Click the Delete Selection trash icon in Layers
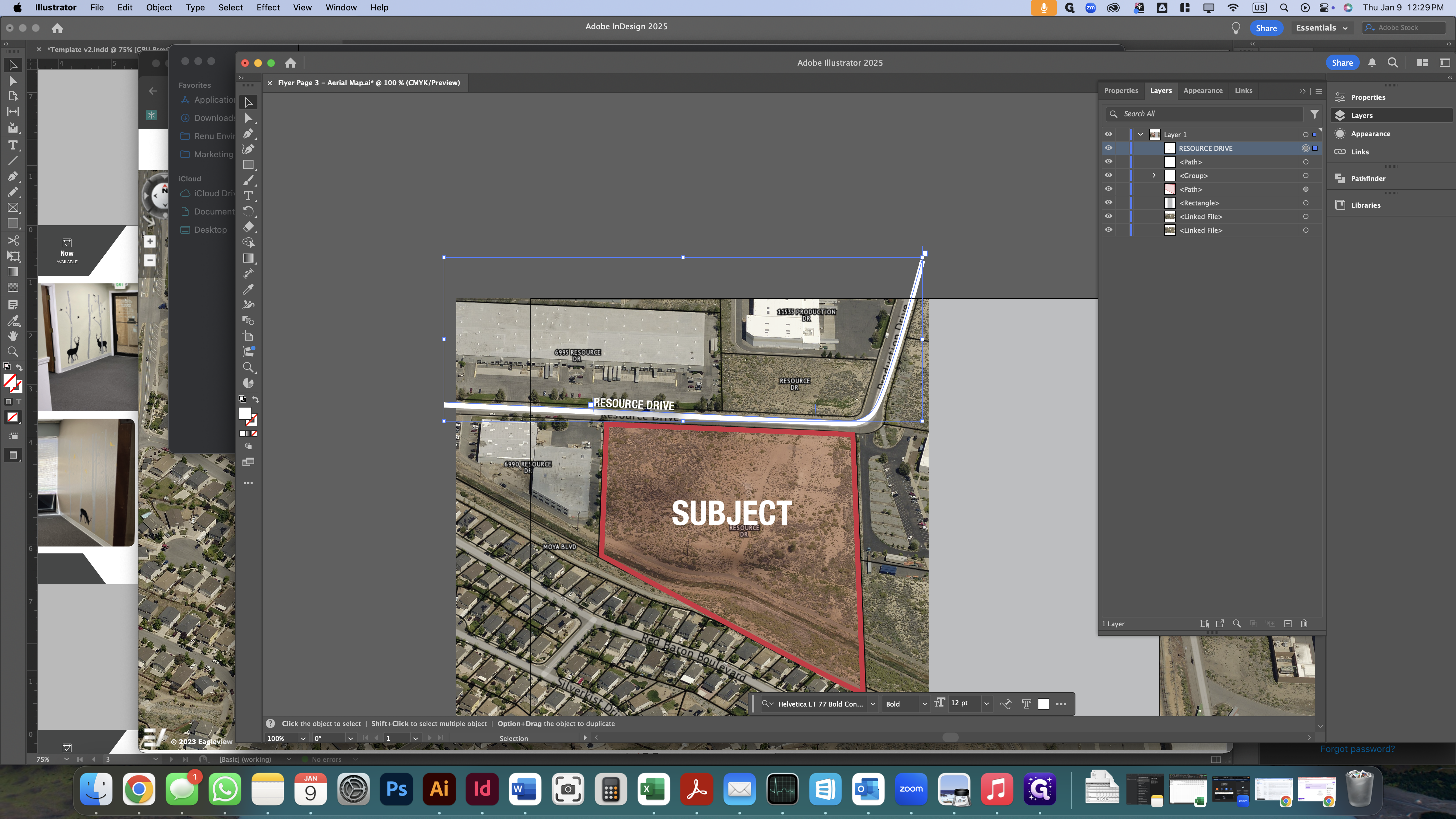This screenshot has height=819, width=1456. click(1304, 623)
